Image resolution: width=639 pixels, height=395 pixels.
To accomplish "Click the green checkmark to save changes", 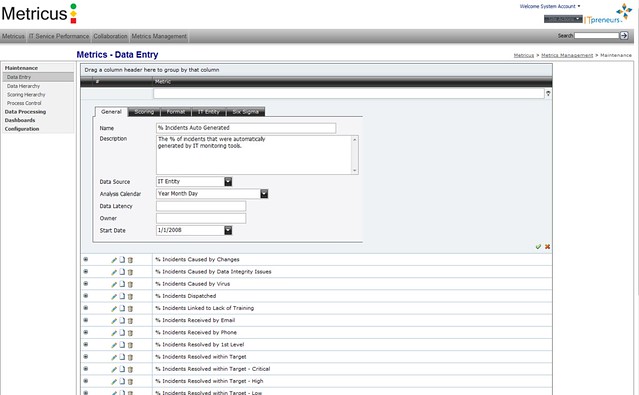I will click(x=538, y=247).
